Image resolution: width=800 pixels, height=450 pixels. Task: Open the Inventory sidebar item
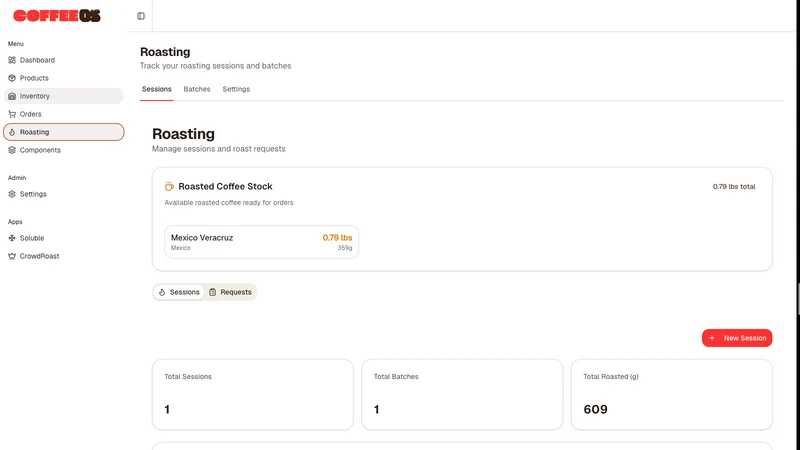coord(64,96)
